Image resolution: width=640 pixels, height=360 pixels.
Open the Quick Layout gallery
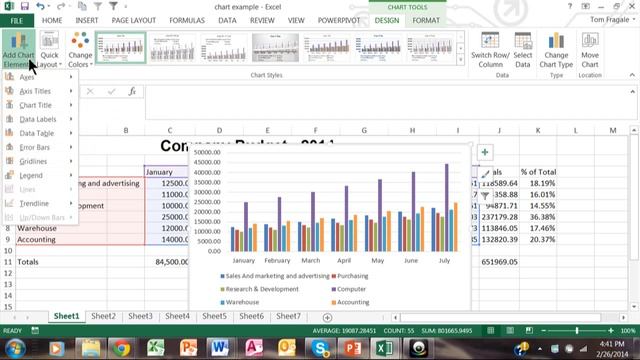point(49,50)
